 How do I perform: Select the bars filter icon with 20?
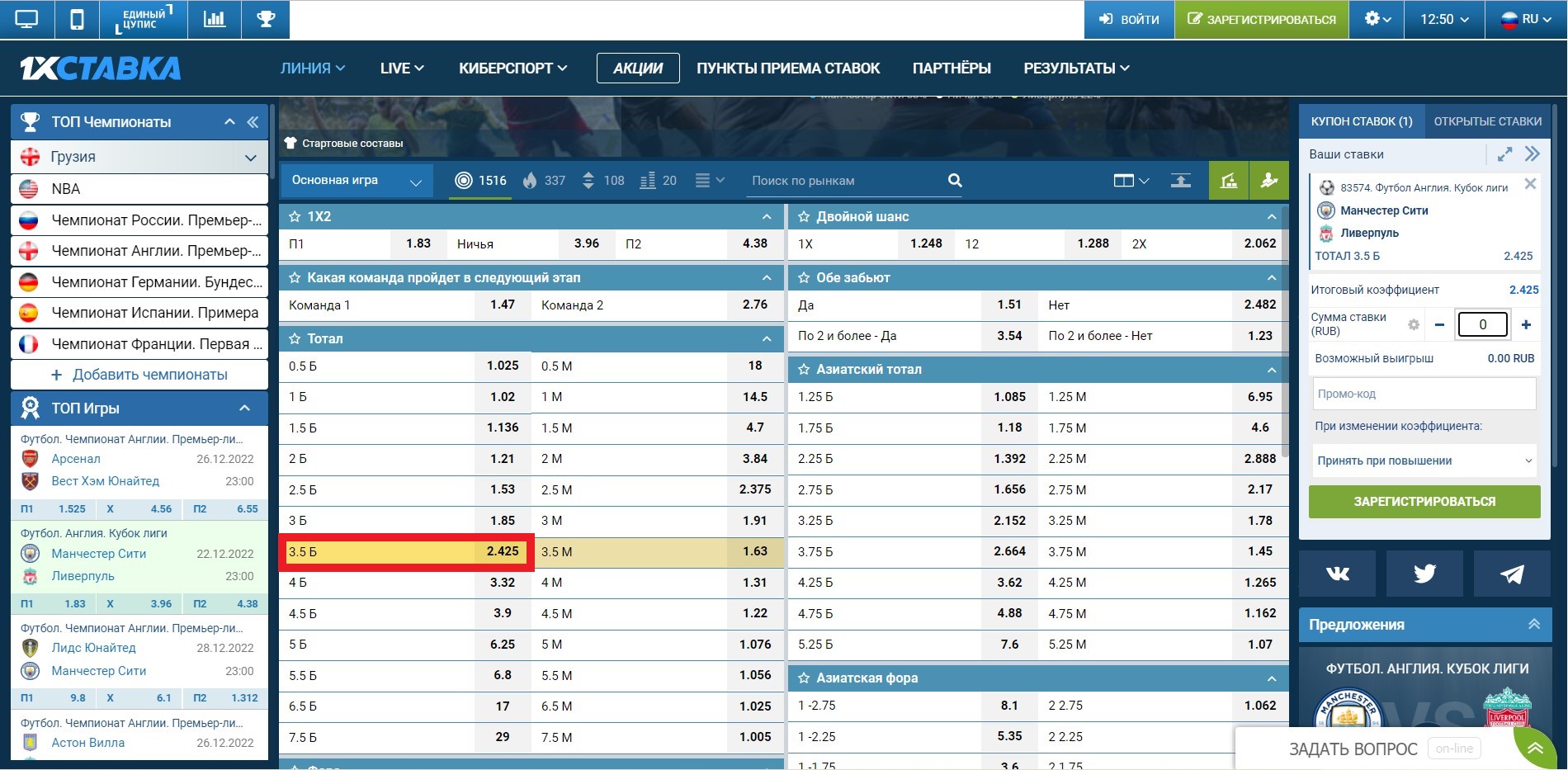[x=659, y=181]
